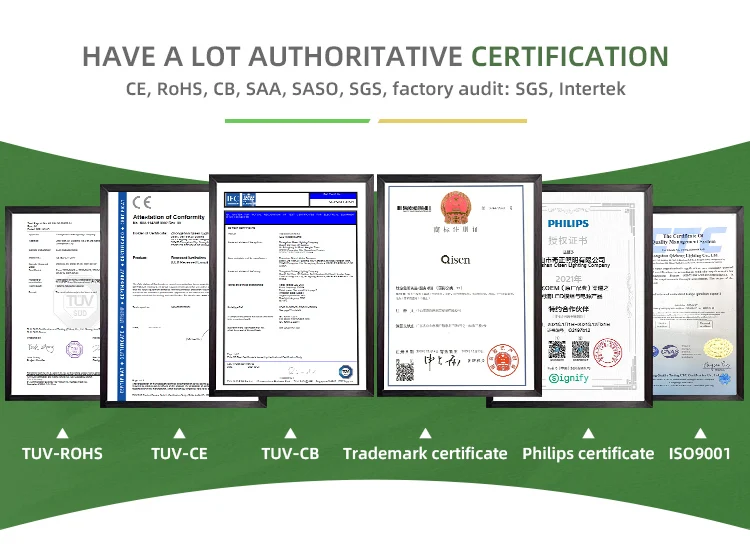Click the red round seal on the trademark certificate

tap(503, 360)
